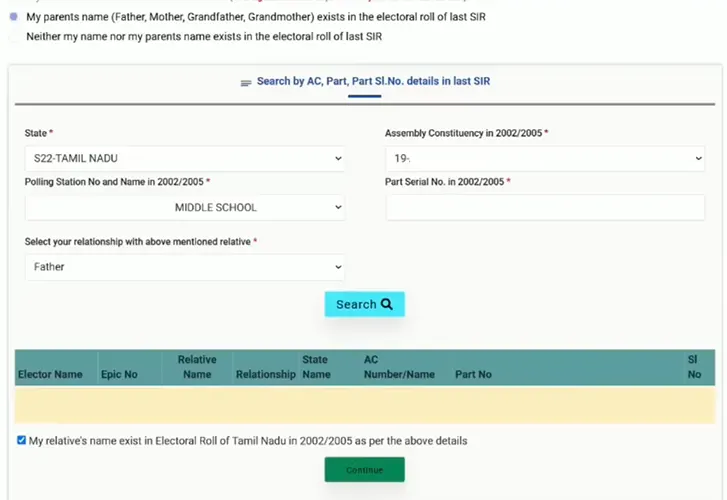Image resolution: width=727 pixels, height=500 pixels.
Task: Click the Relationship column header in table
Action: tap(265, 375)
